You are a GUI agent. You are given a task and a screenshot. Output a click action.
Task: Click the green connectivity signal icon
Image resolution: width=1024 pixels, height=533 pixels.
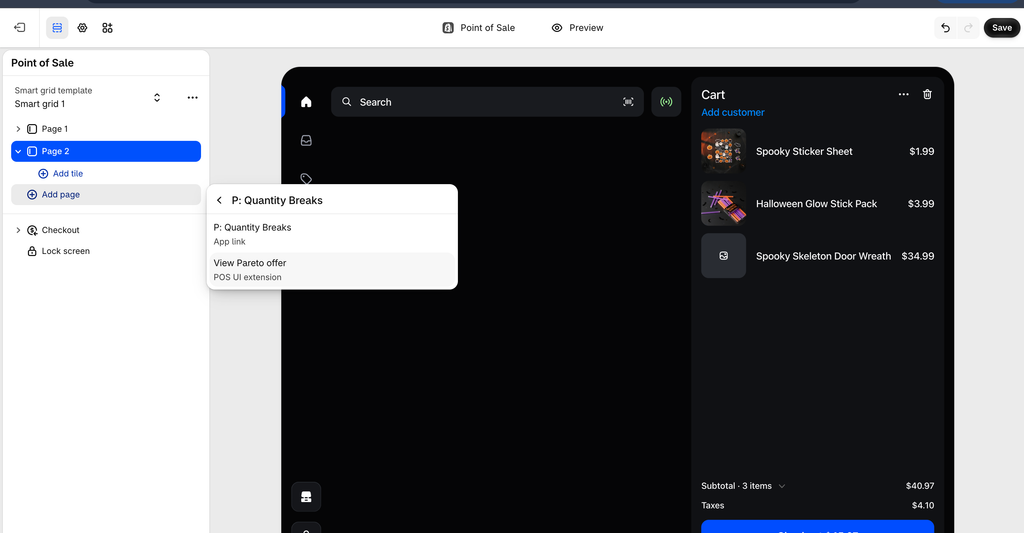666,102
